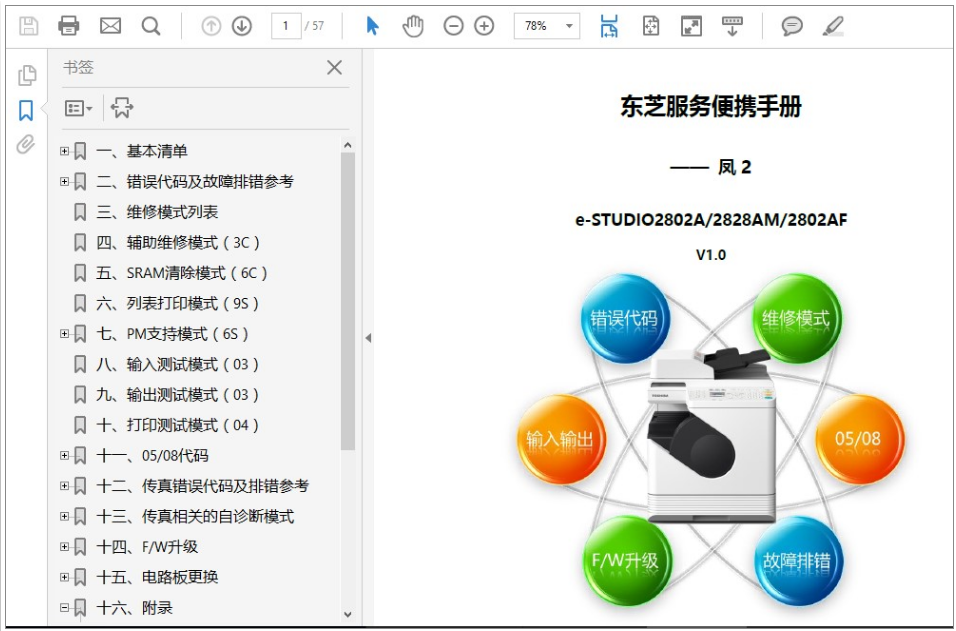This screenshot has height=631, width=956.
Task: Expand the 七、PM支持模式 (6S) bookmark
Action: coord(65,334)
